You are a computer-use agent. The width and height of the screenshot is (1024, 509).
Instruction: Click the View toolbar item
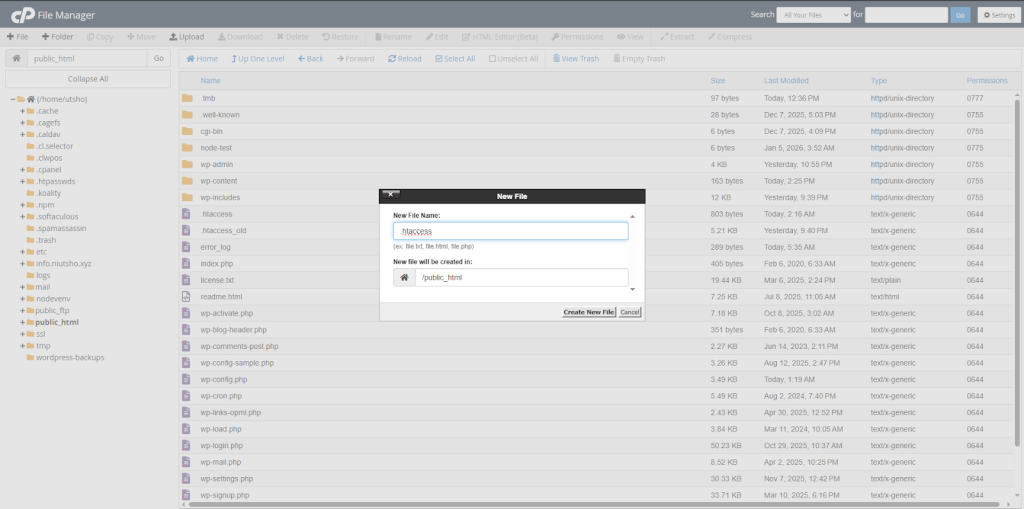[630, 37]
